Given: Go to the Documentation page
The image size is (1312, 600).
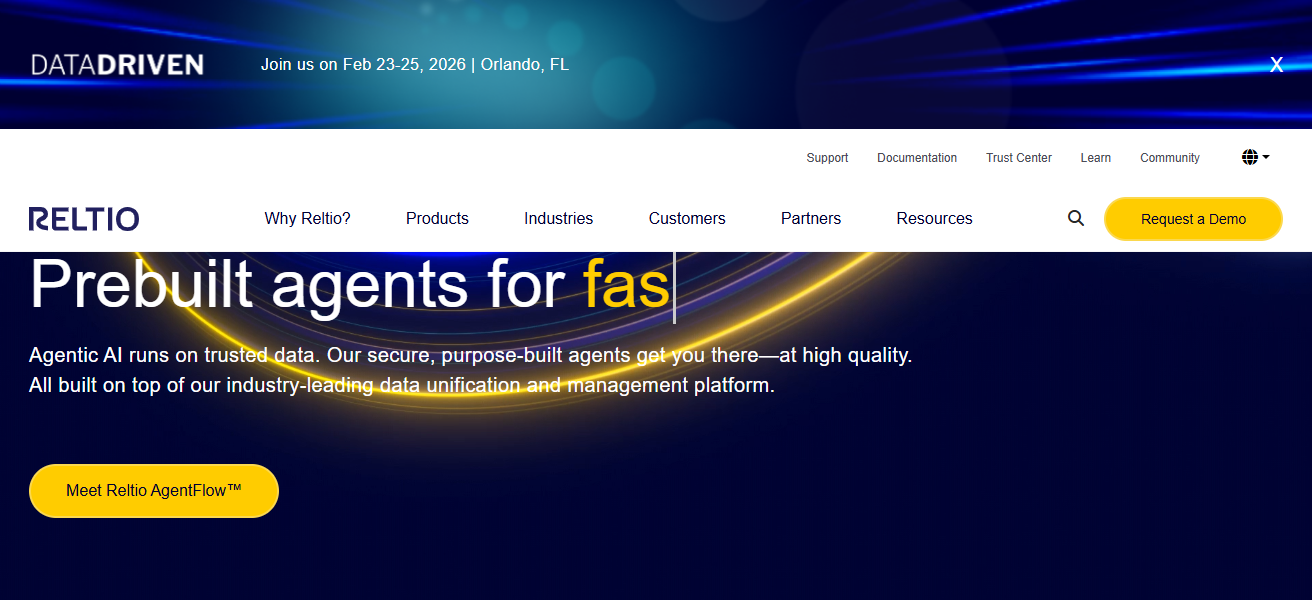Looking at the screenshot, I should click(x=916, y=158).
